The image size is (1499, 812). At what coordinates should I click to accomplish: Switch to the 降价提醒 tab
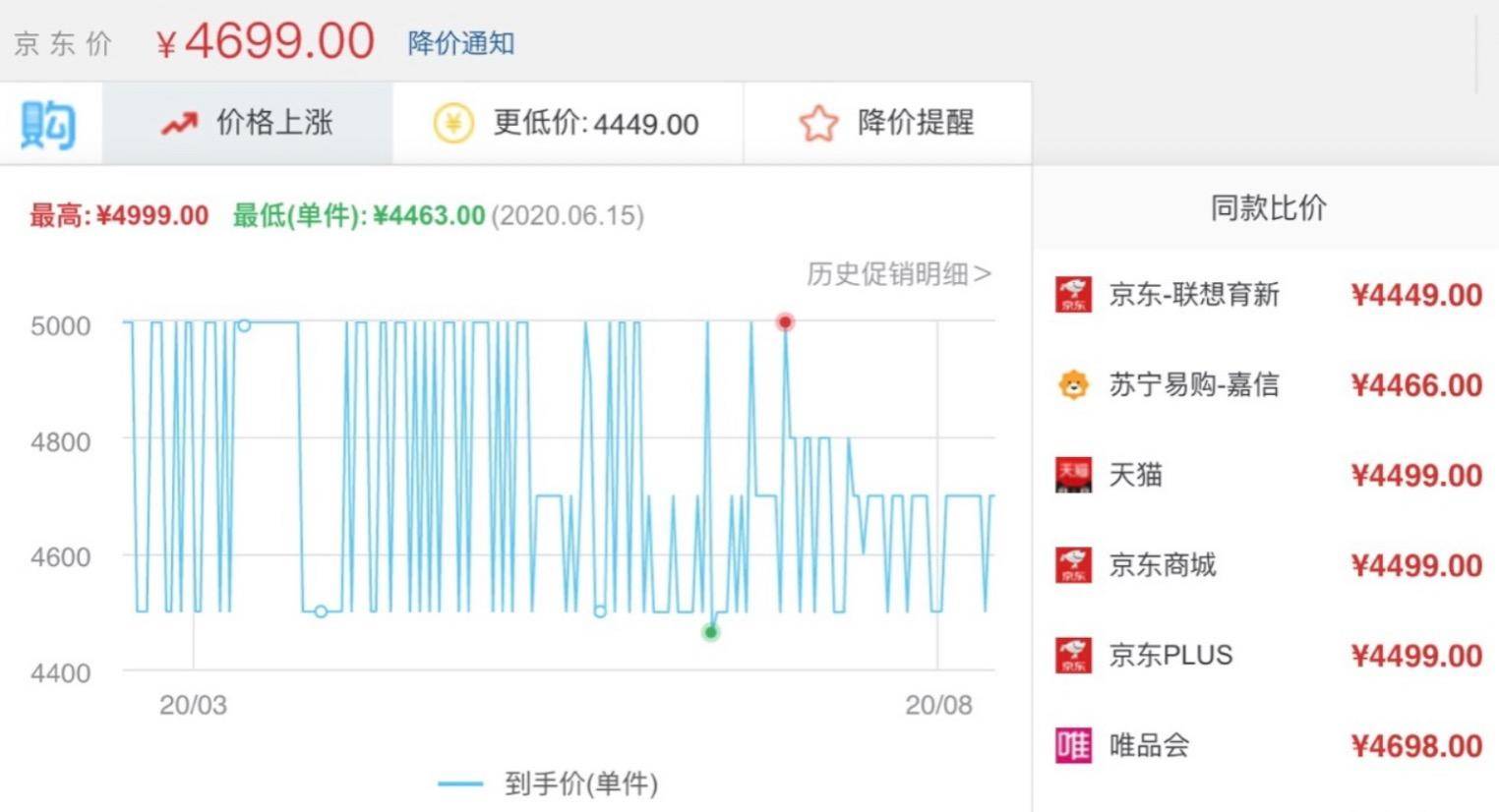click(888, 124)
